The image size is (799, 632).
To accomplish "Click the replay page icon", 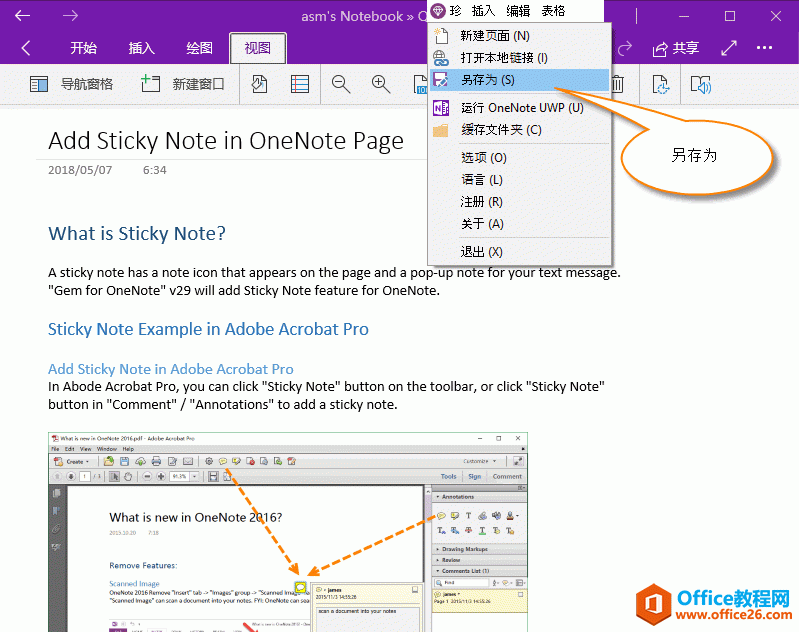I will click(x=661, y=84).
